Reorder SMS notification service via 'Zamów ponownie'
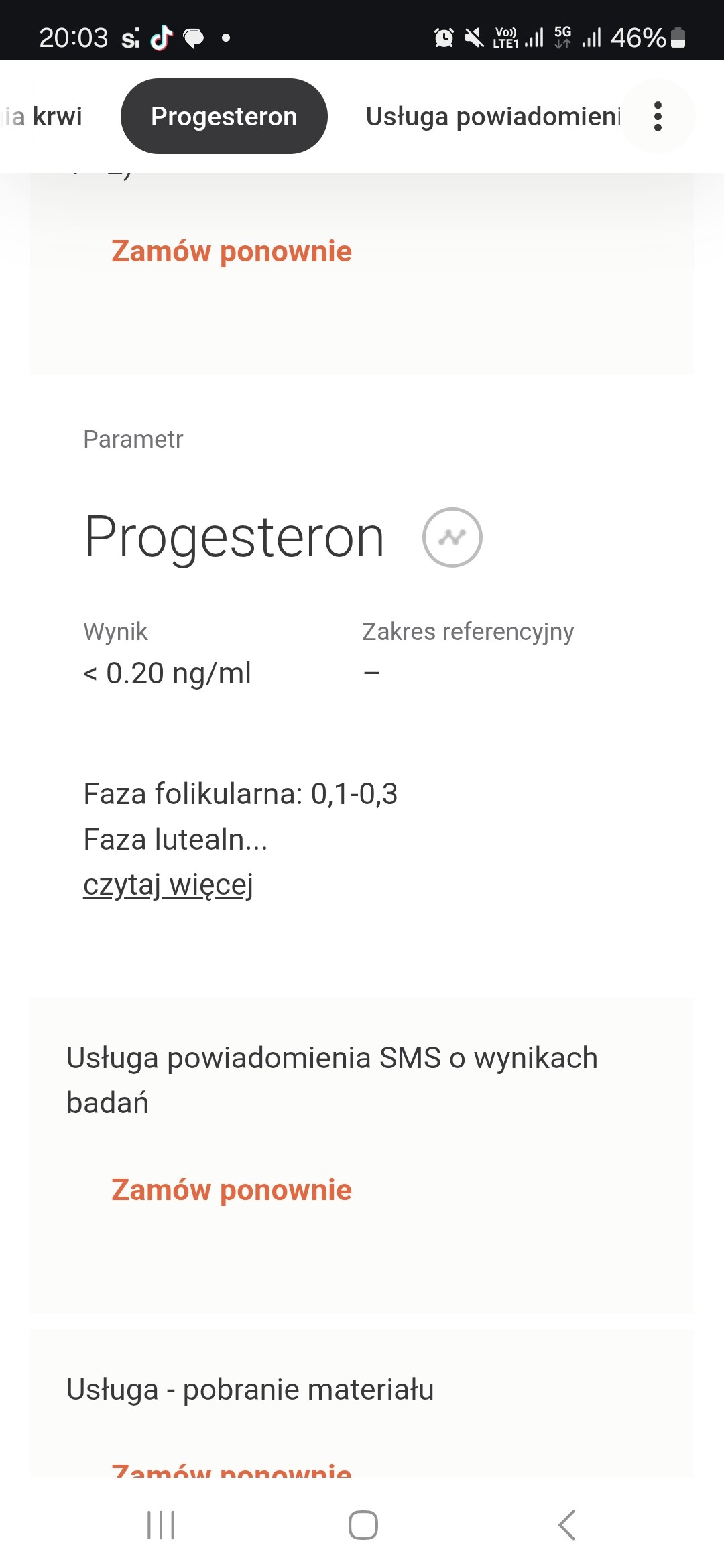The width and height of the screenshot is (724, 1568). tap(231, 1190)
